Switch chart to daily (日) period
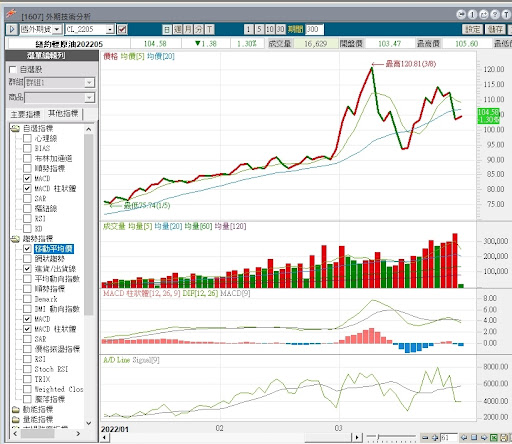Screen dimensions: 512x444 (167, 30)
